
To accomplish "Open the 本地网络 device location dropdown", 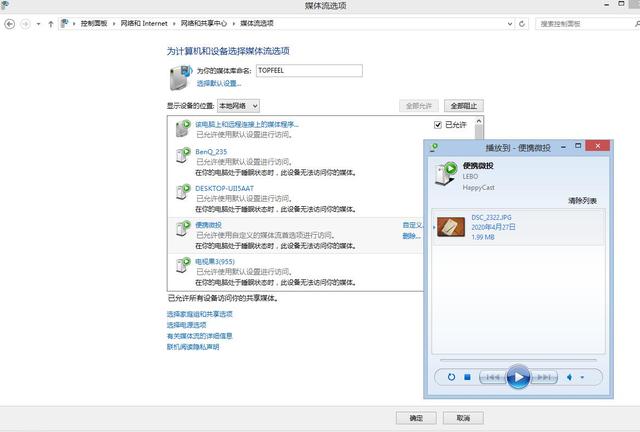I will pos(238,106).
